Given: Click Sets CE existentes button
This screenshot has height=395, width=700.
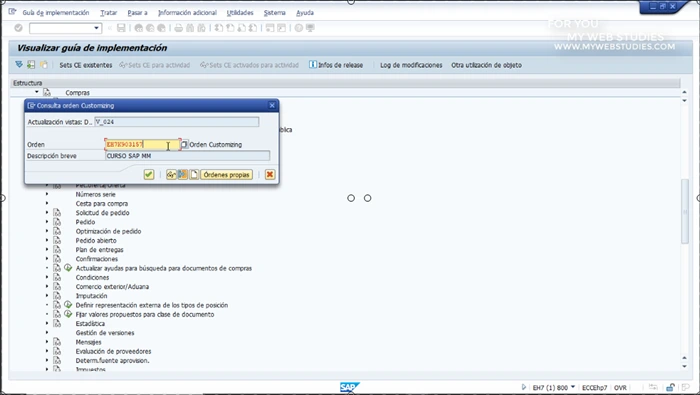Looking at the screenshot, I should pyautogui.click(x=86, y=65).
